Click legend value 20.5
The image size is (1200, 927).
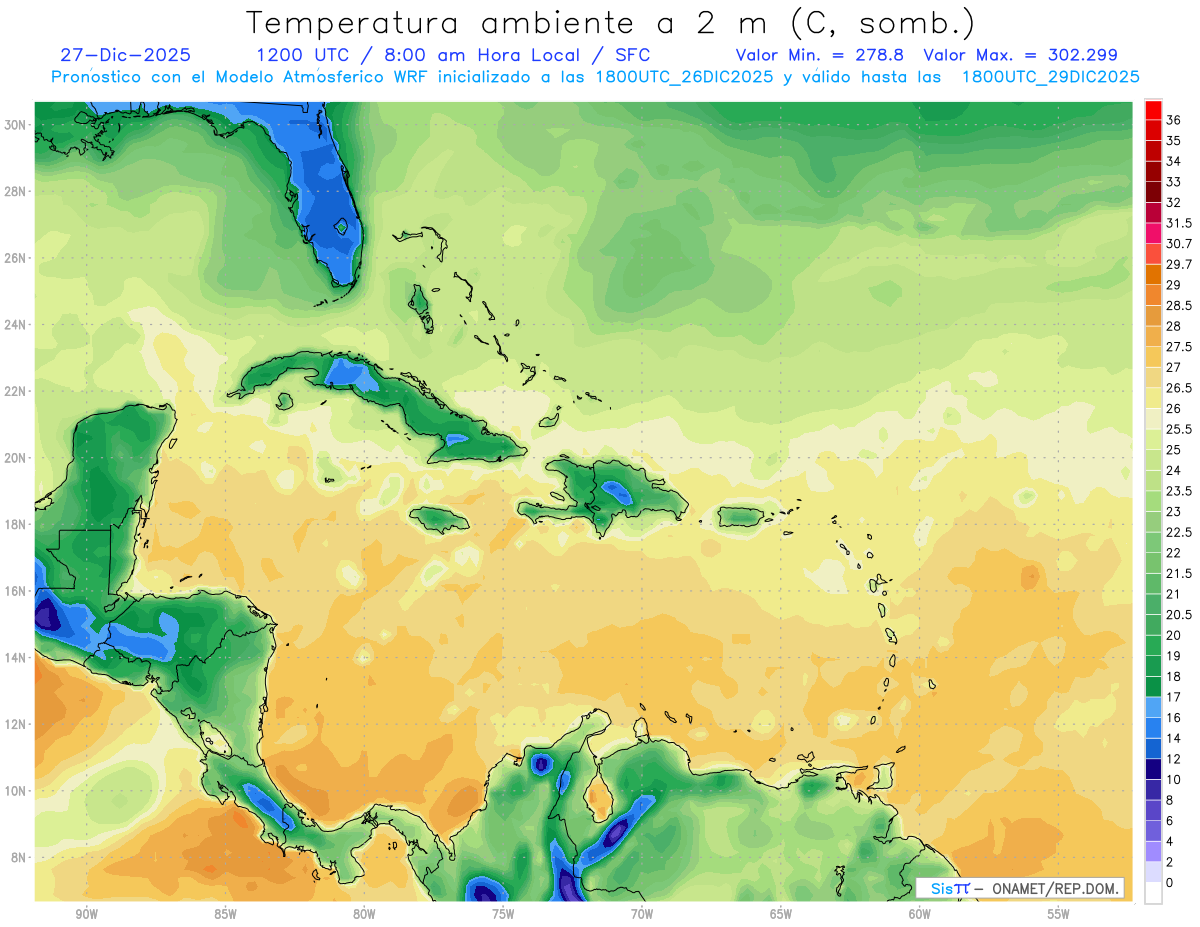tap(1178, 614)
